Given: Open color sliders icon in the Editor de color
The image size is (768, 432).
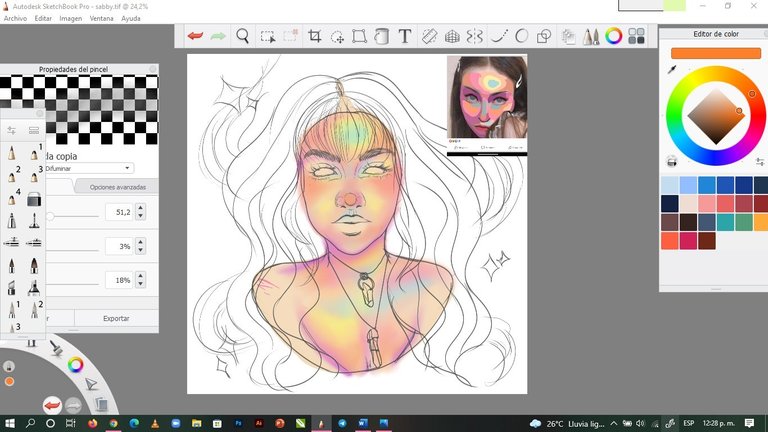Looking at the screenshot, I should (x=760, y=162).
